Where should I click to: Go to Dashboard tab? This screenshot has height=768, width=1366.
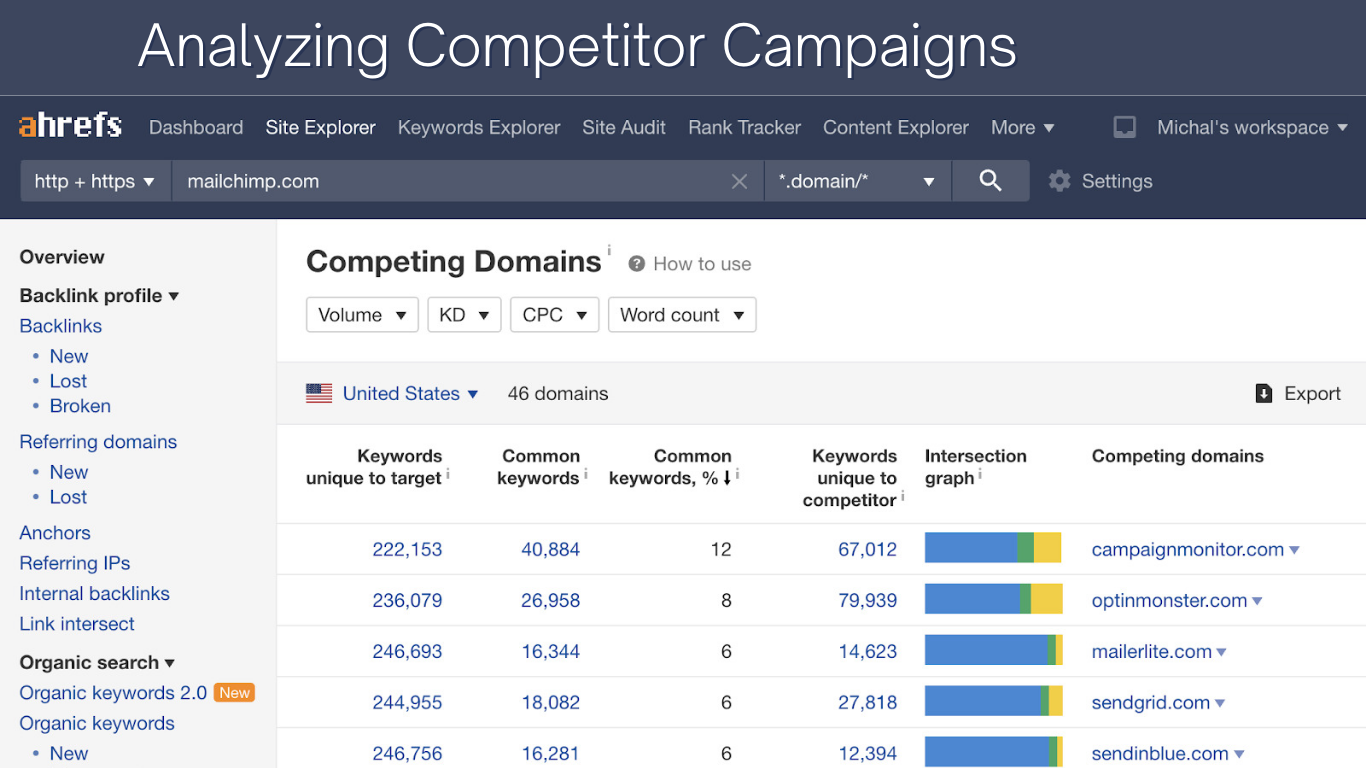click(196, 127)
